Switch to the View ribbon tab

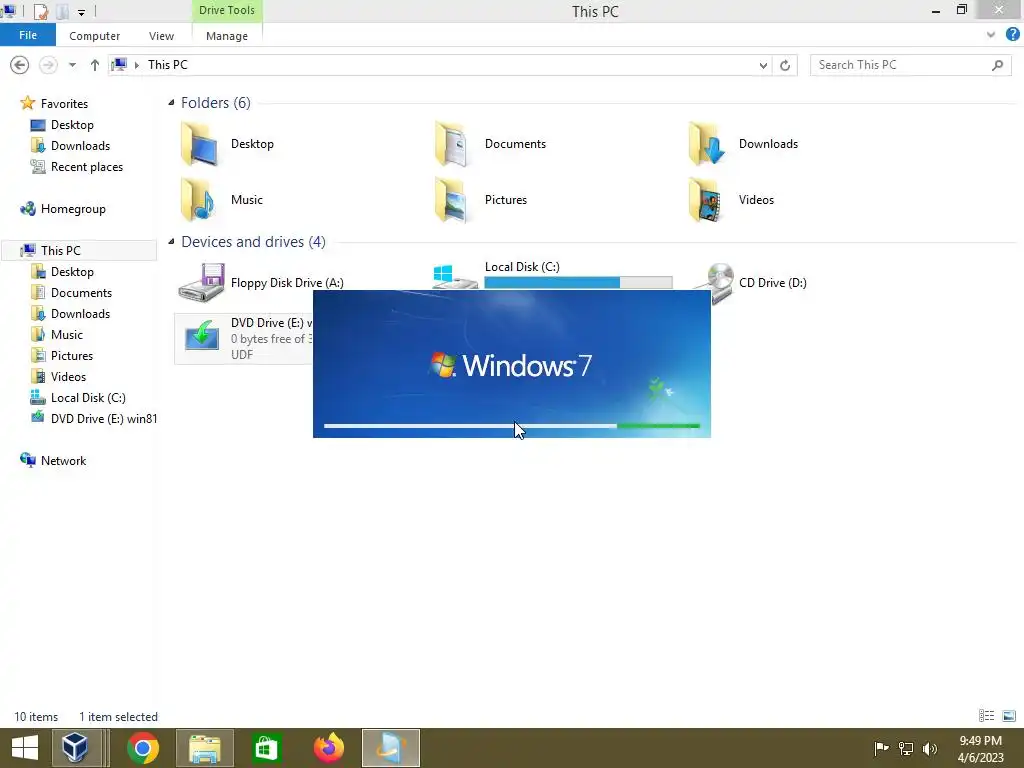point(161,36)
